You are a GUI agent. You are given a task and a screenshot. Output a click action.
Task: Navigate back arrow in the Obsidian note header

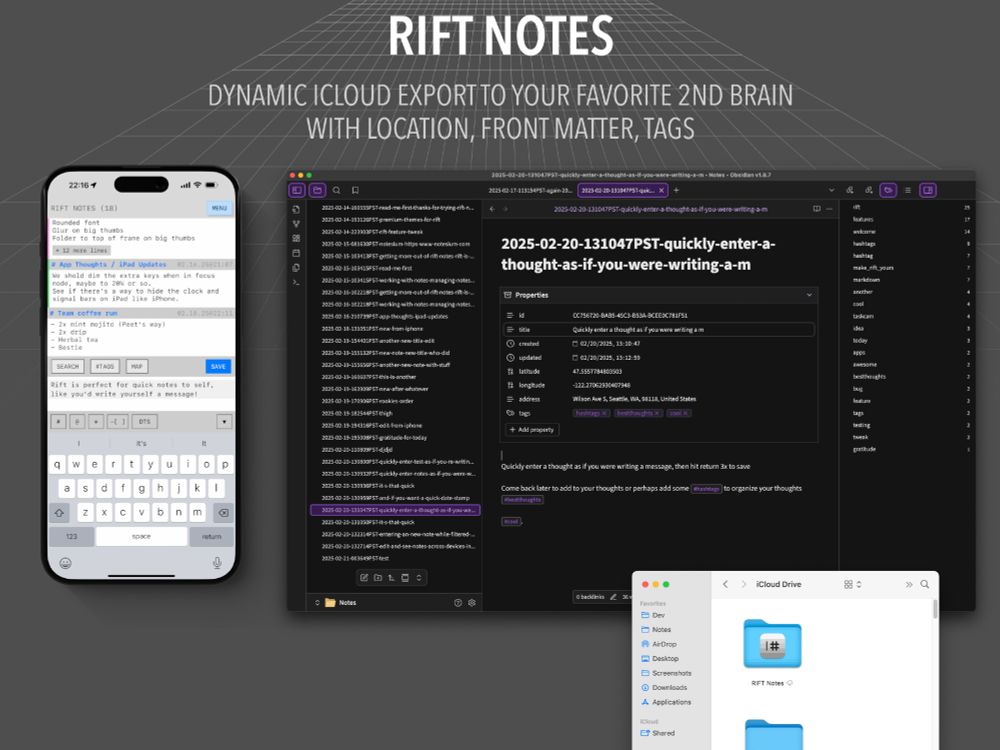pos(492,209)
